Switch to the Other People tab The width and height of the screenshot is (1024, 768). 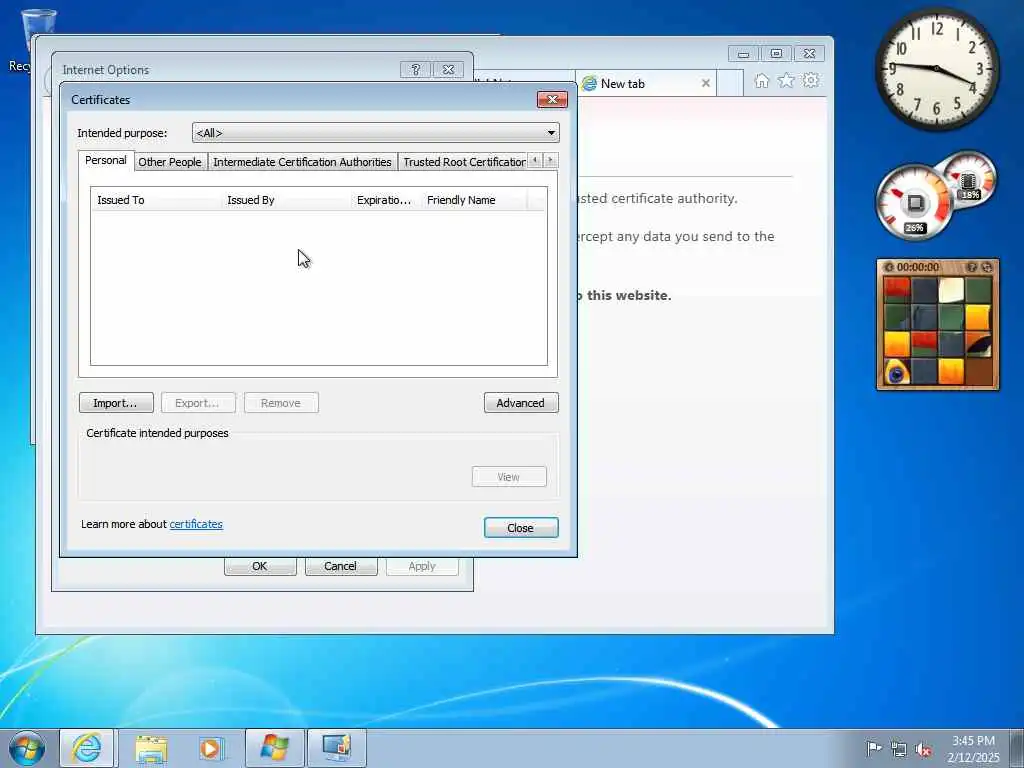[170, 162]
